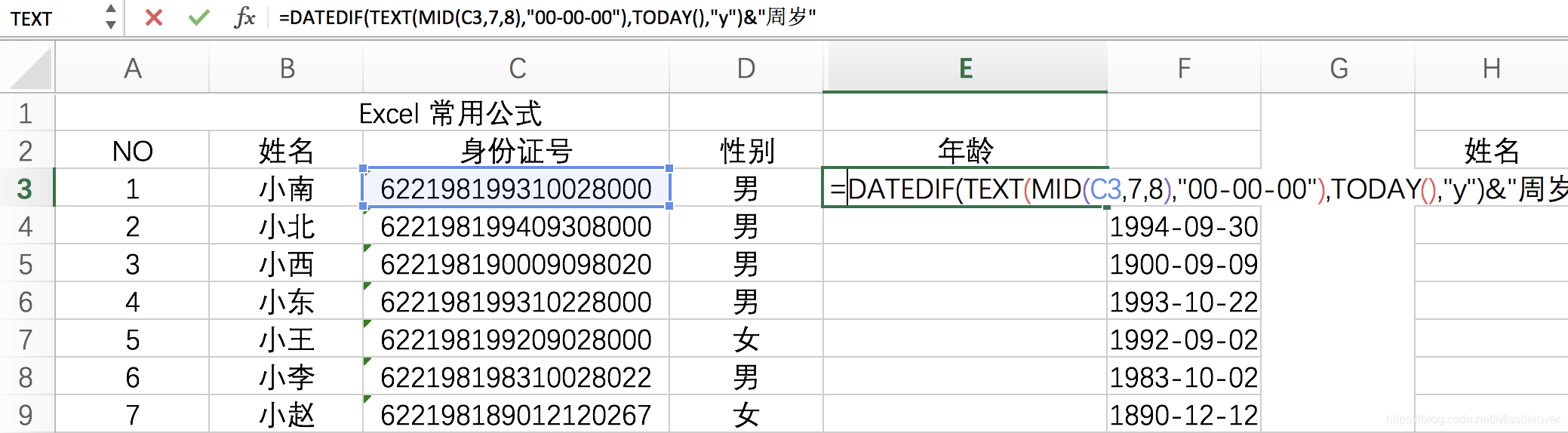Select row 1 header

click(x=26, y=112)
